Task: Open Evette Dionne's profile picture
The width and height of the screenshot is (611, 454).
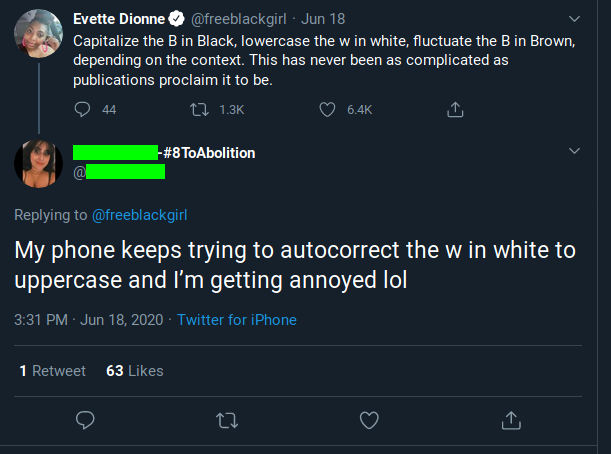Action: [x=39, y=36]
